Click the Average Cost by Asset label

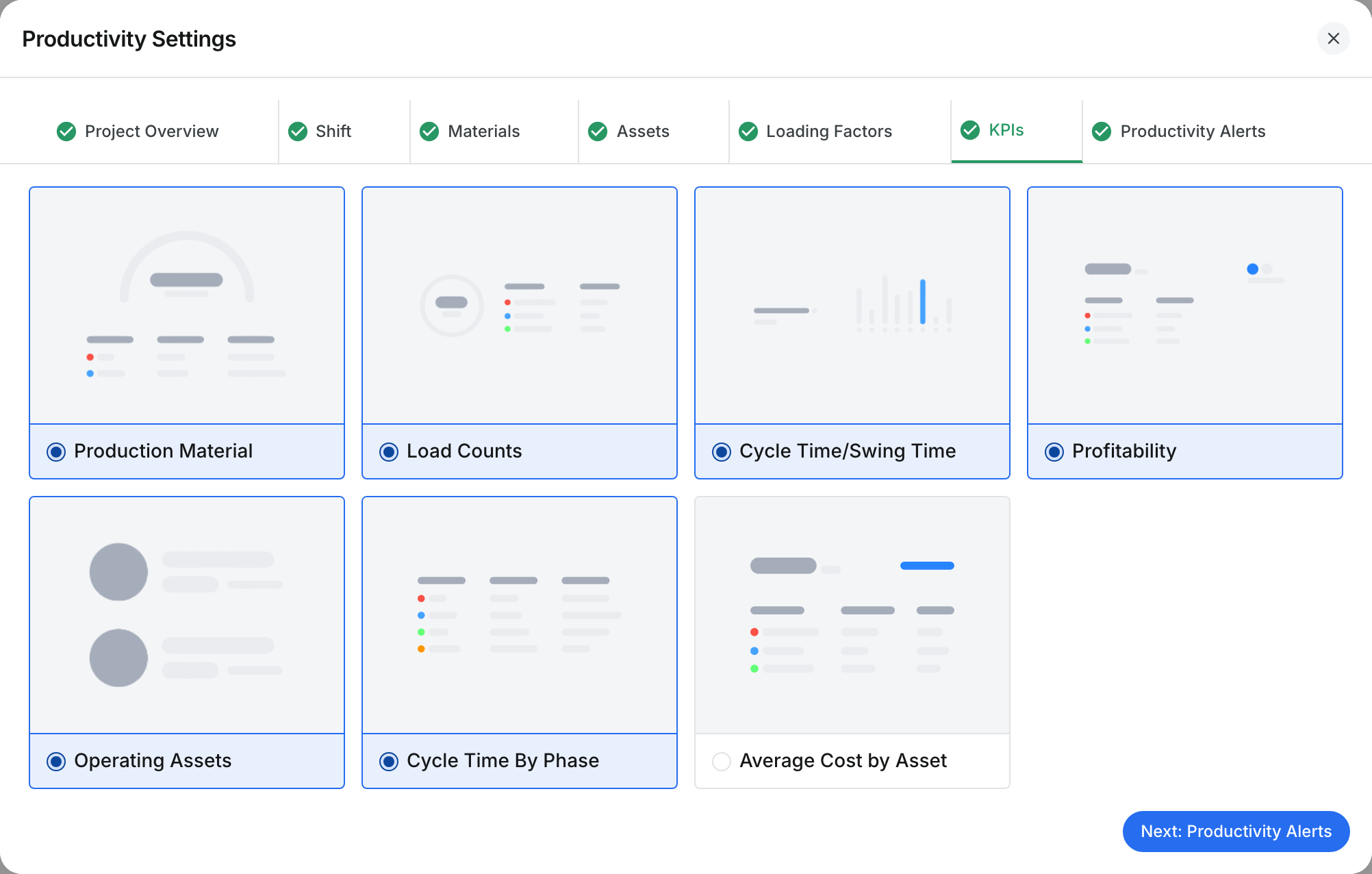[843, 760]
